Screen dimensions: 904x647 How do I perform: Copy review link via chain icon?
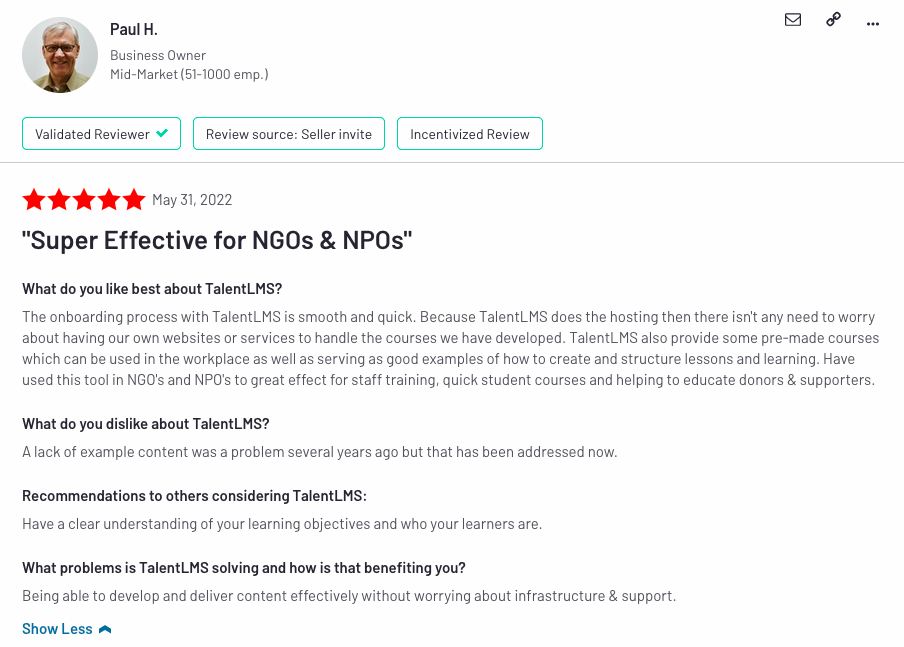833,20
